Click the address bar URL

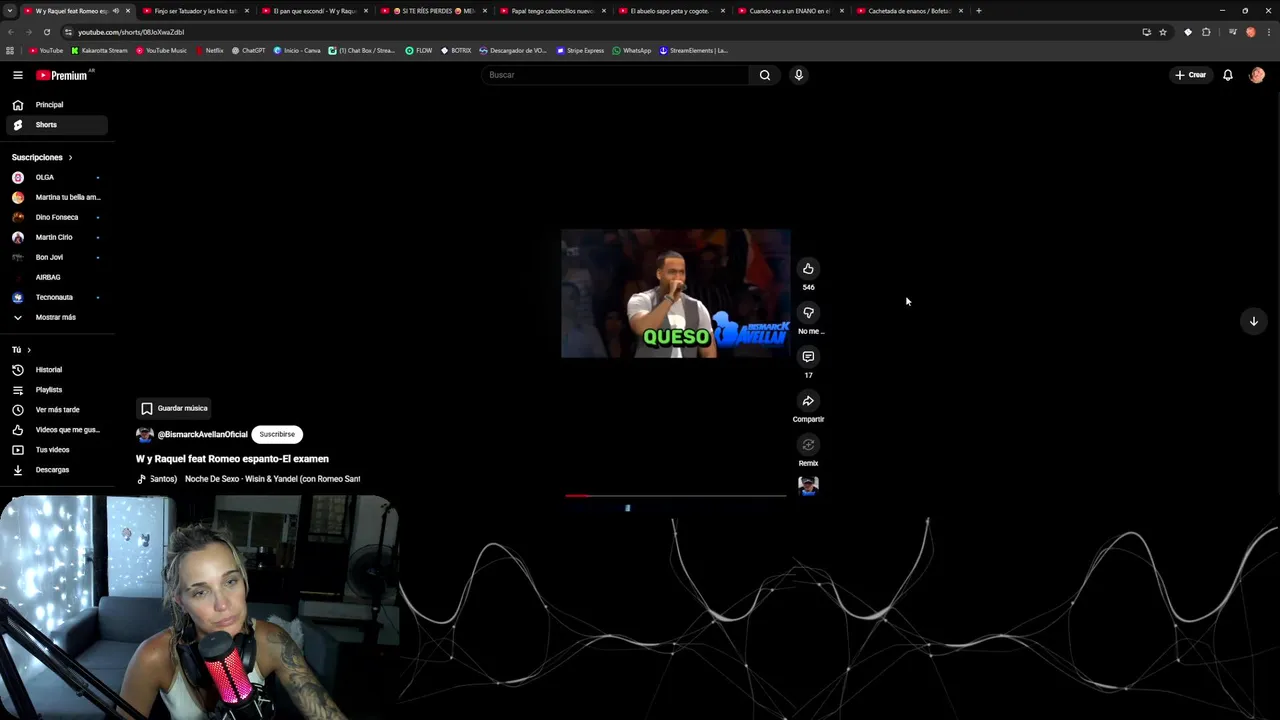point(130,32)
